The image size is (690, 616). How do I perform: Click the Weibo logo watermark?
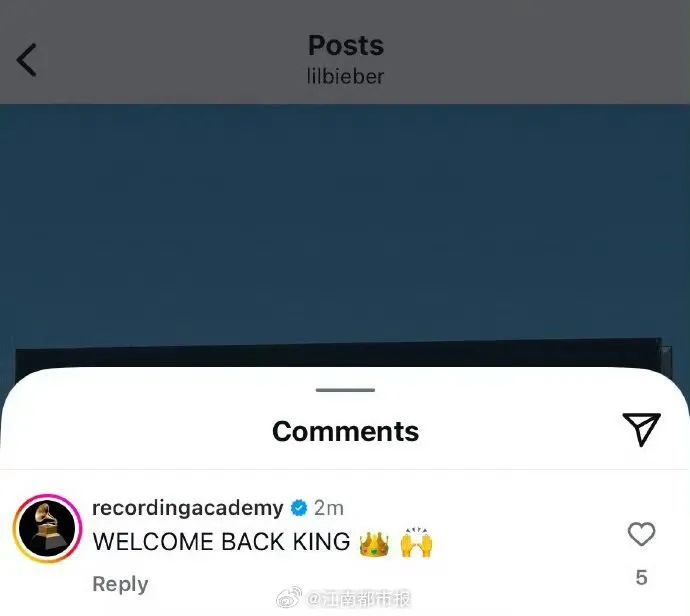tap(289, 598)
